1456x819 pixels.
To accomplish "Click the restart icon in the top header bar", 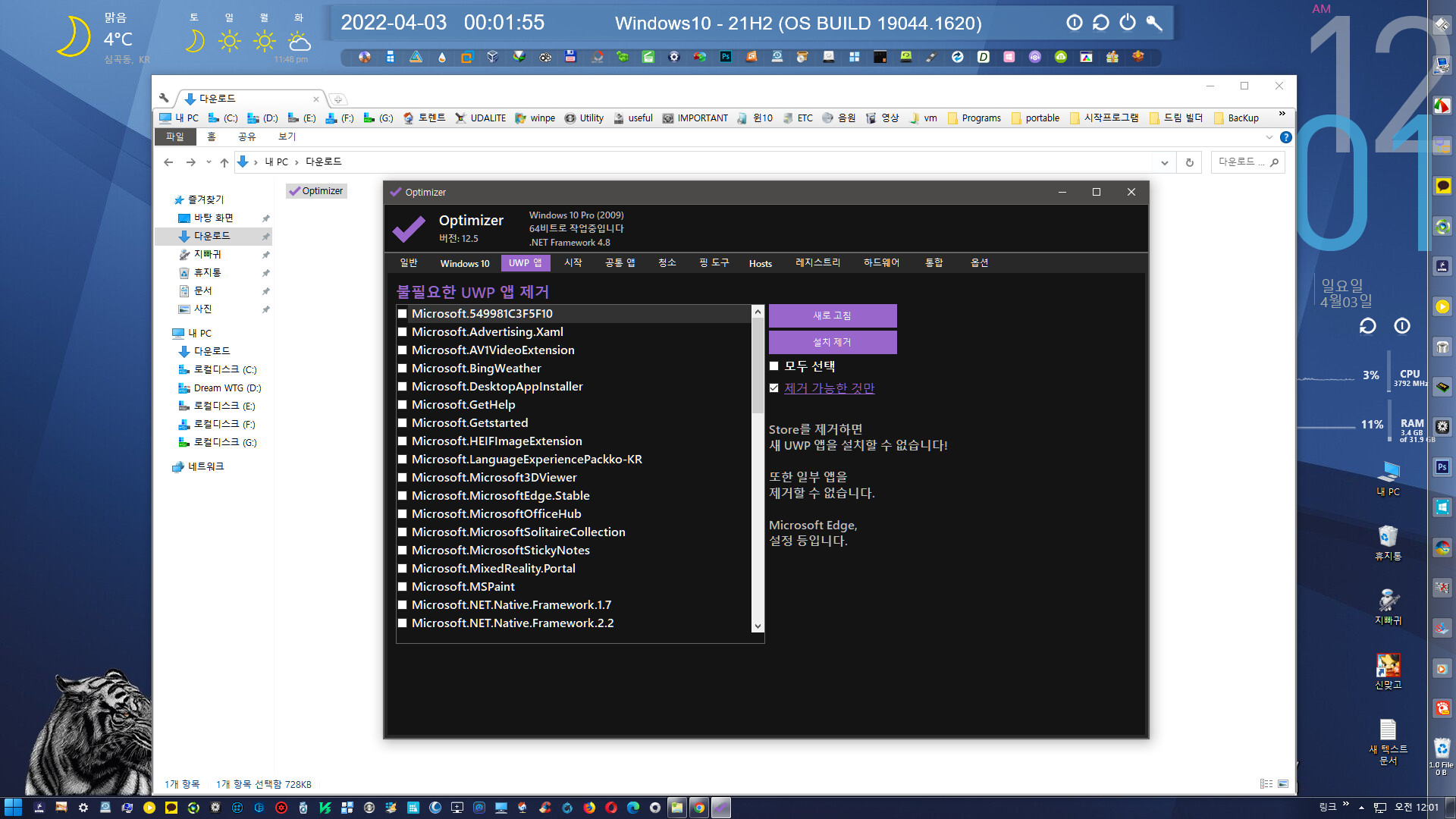I will coord(1101,23).
